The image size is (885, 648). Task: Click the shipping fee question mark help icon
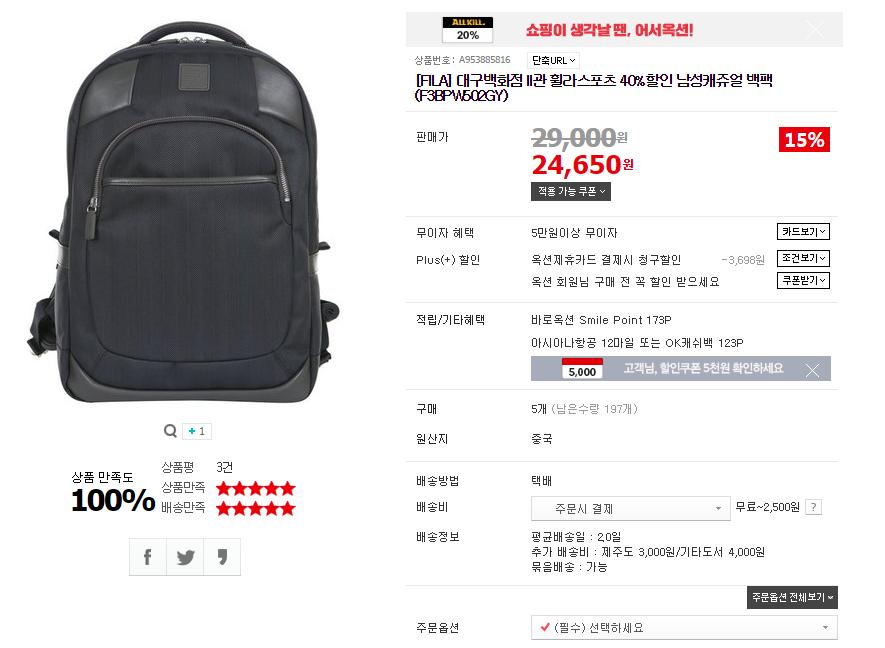pos(813,507)
